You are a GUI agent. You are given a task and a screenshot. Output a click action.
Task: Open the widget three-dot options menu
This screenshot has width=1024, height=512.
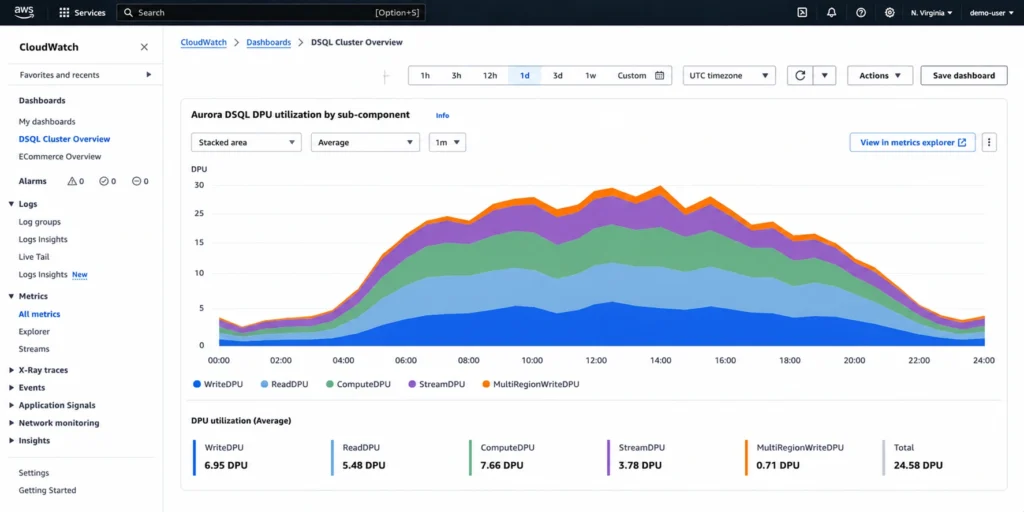point(989,142)
